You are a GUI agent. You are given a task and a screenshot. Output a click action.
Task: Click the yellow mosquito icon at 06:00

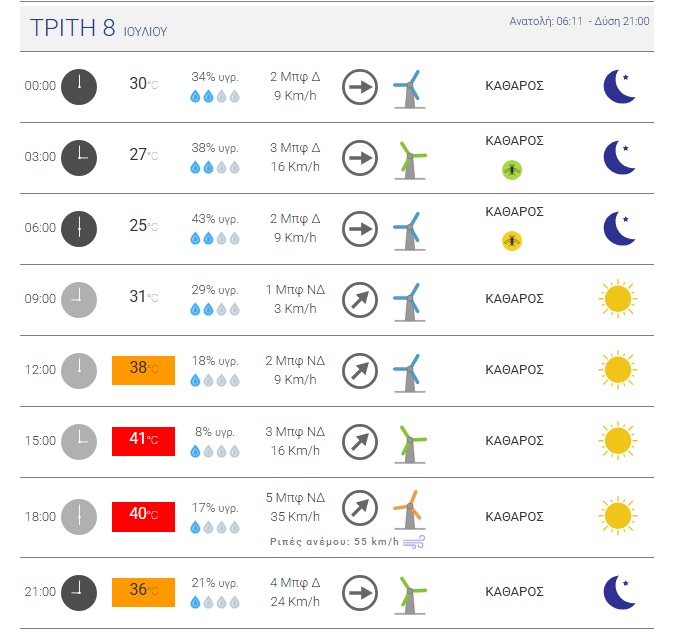(512, 241)
